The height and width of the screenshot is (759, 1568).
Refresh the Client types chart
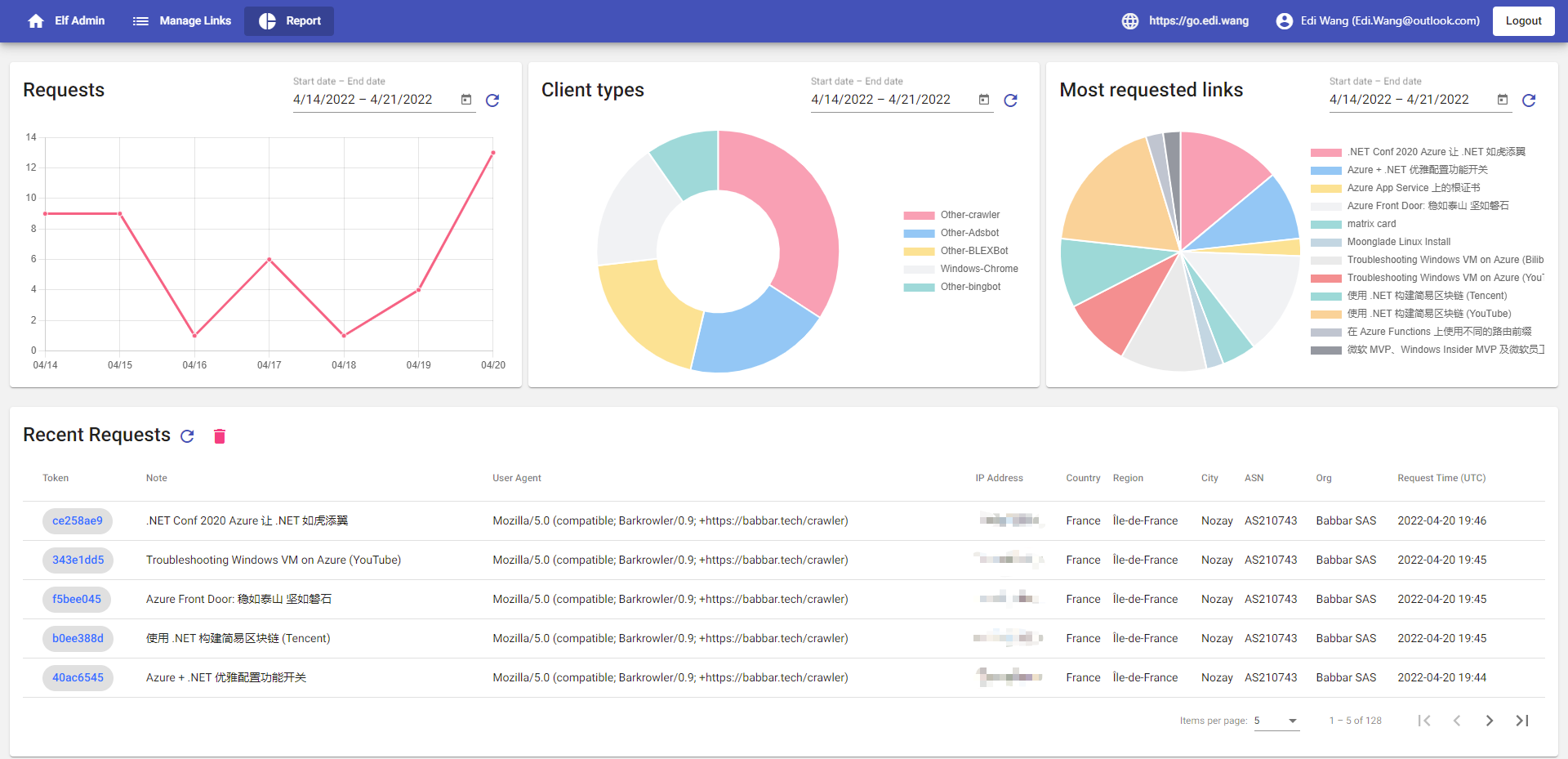coord(1011,100)
